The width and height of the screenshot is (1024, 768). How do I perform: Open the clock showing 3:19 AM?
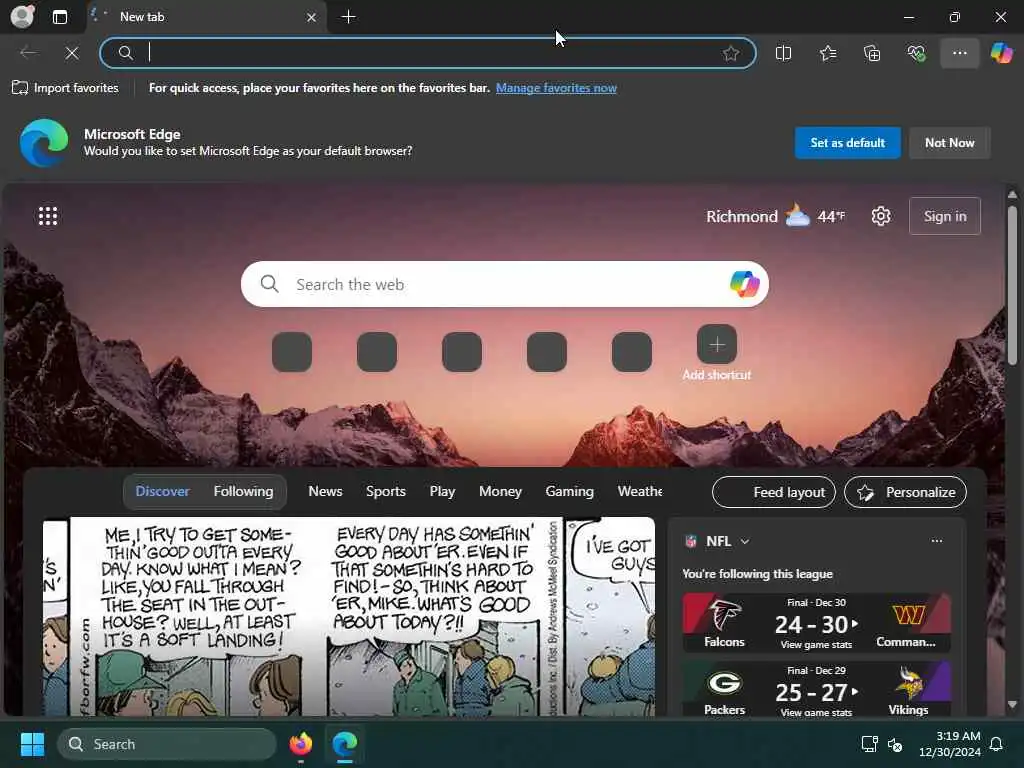950,744
